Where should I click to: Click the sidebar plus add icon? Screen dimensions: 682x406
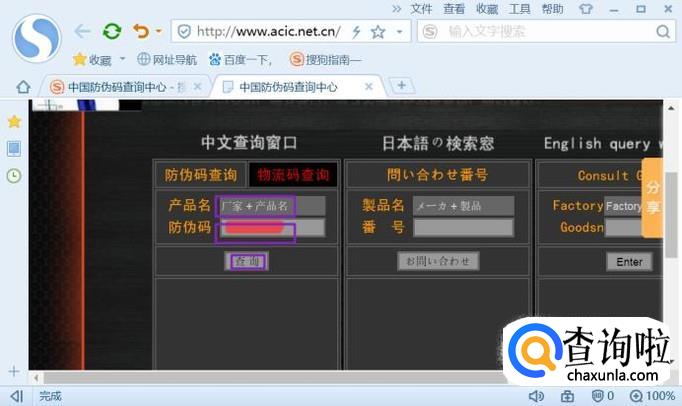[x=14, y=371]
